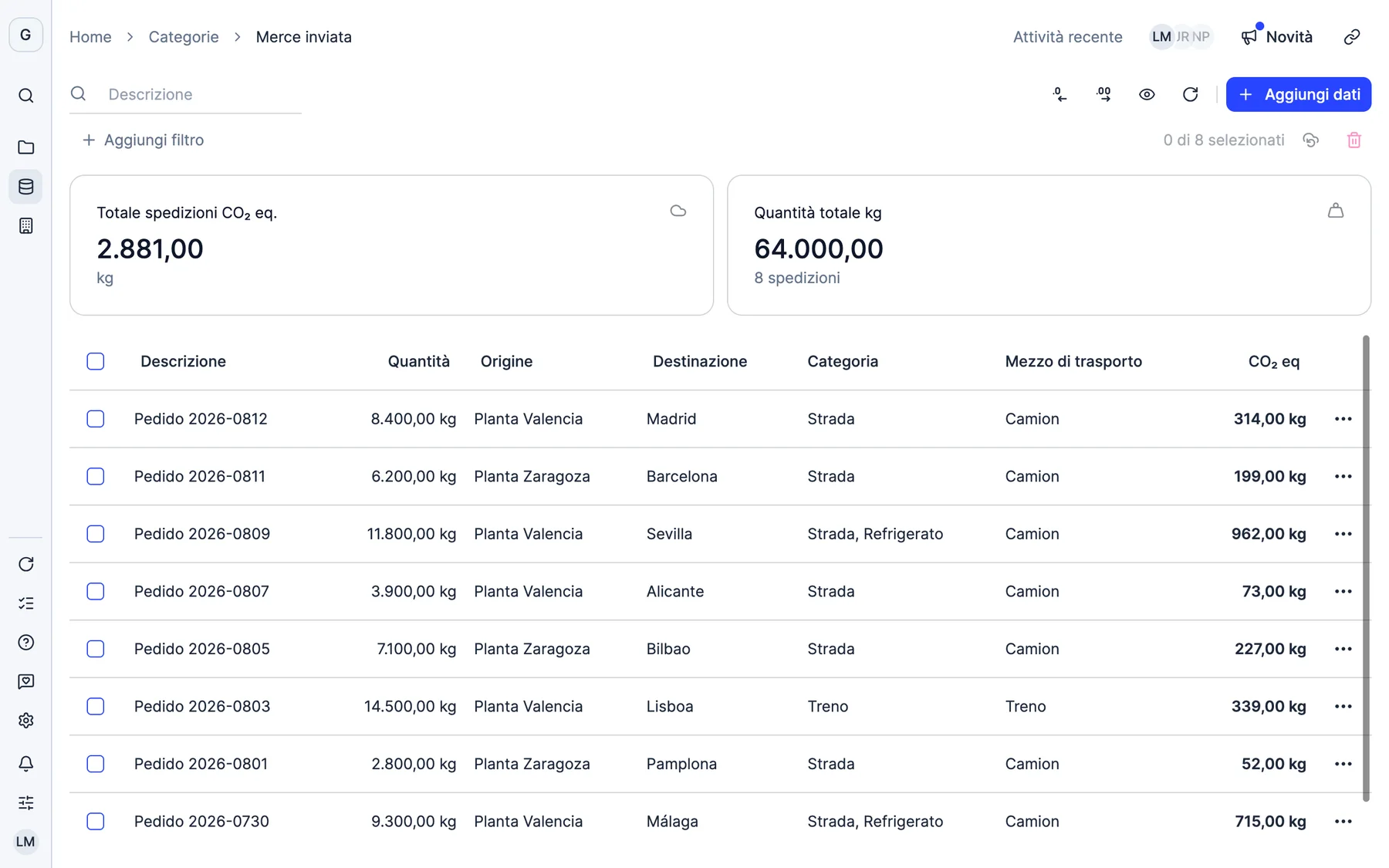Go to Categorie in the breadcrumb
The width and height of the screenshot is (1389, 868).
pyautogui.click(x=184, y=37)
